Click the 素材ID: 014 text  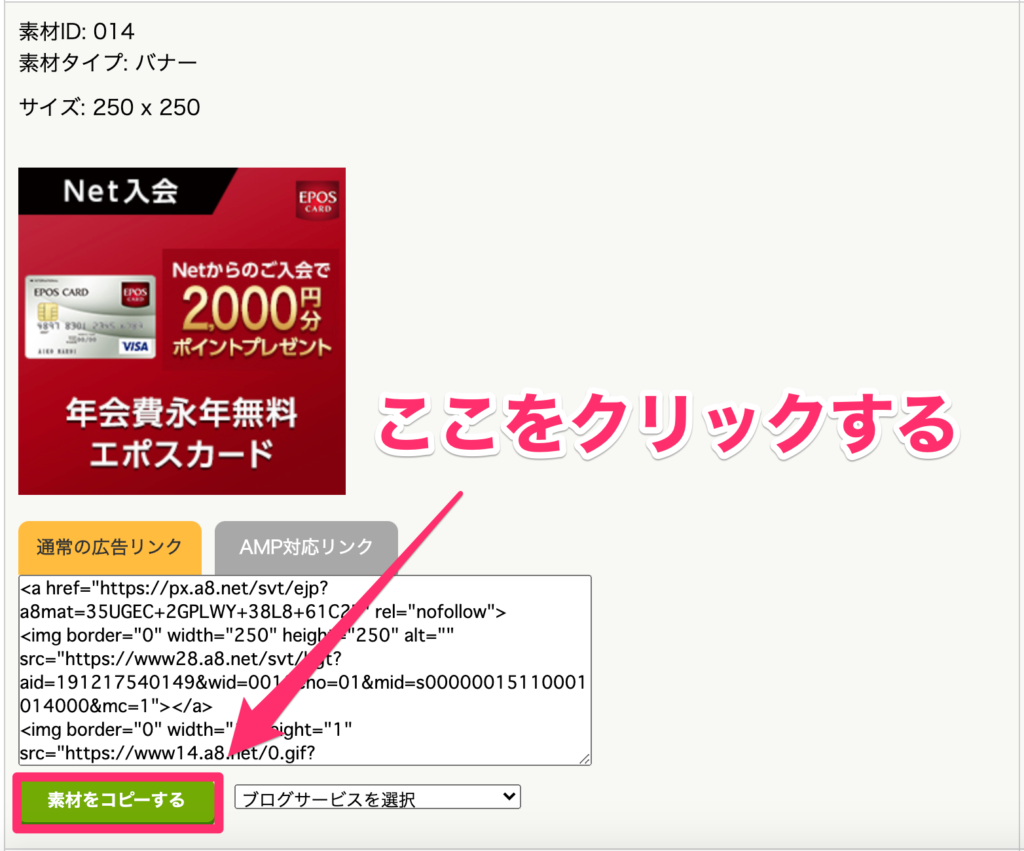tap(76, 31)
